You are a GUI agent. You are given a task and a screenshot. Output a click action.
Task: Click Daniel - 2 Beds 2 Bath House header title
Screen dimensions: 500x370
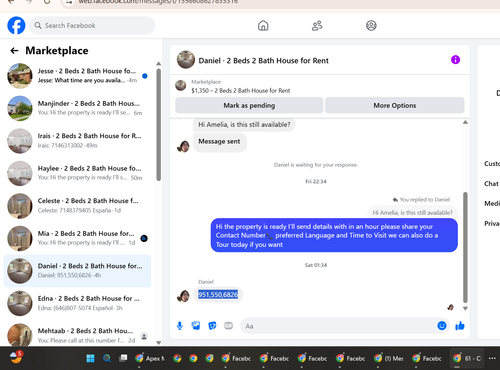click(x=263, y=61)
